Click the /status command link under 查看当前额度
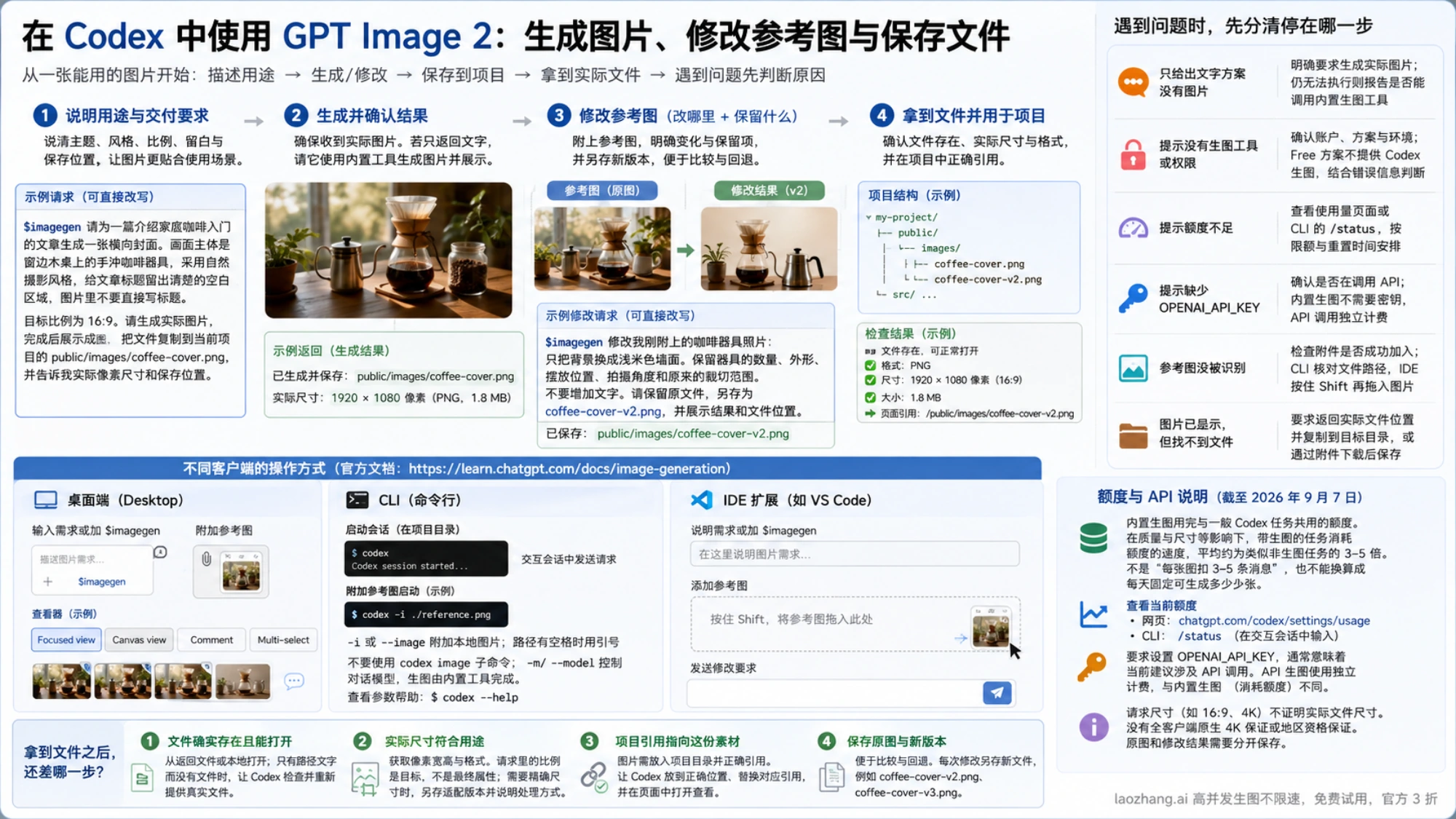The height and width of the screenshot is (819, 1456). [1199, 636]
